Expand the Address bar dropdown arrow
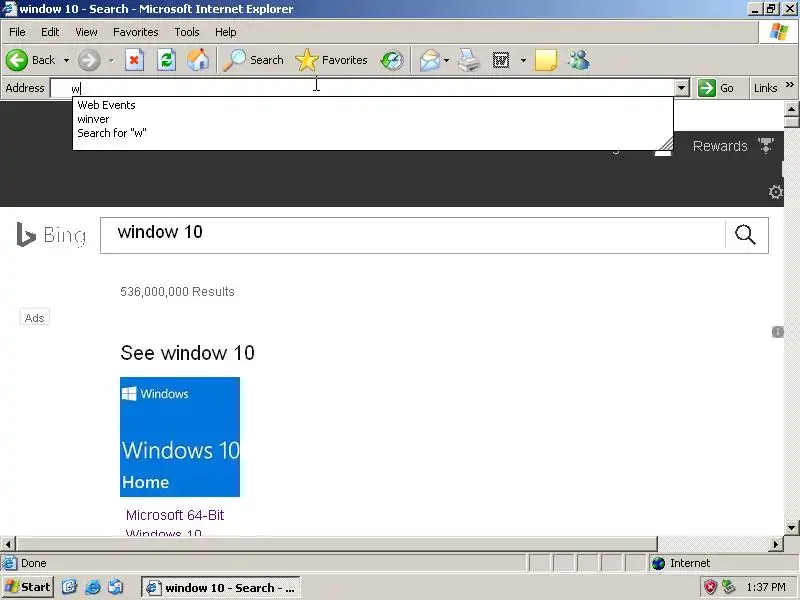The width and height of the screenshot is (800, 600). [682, 88]
